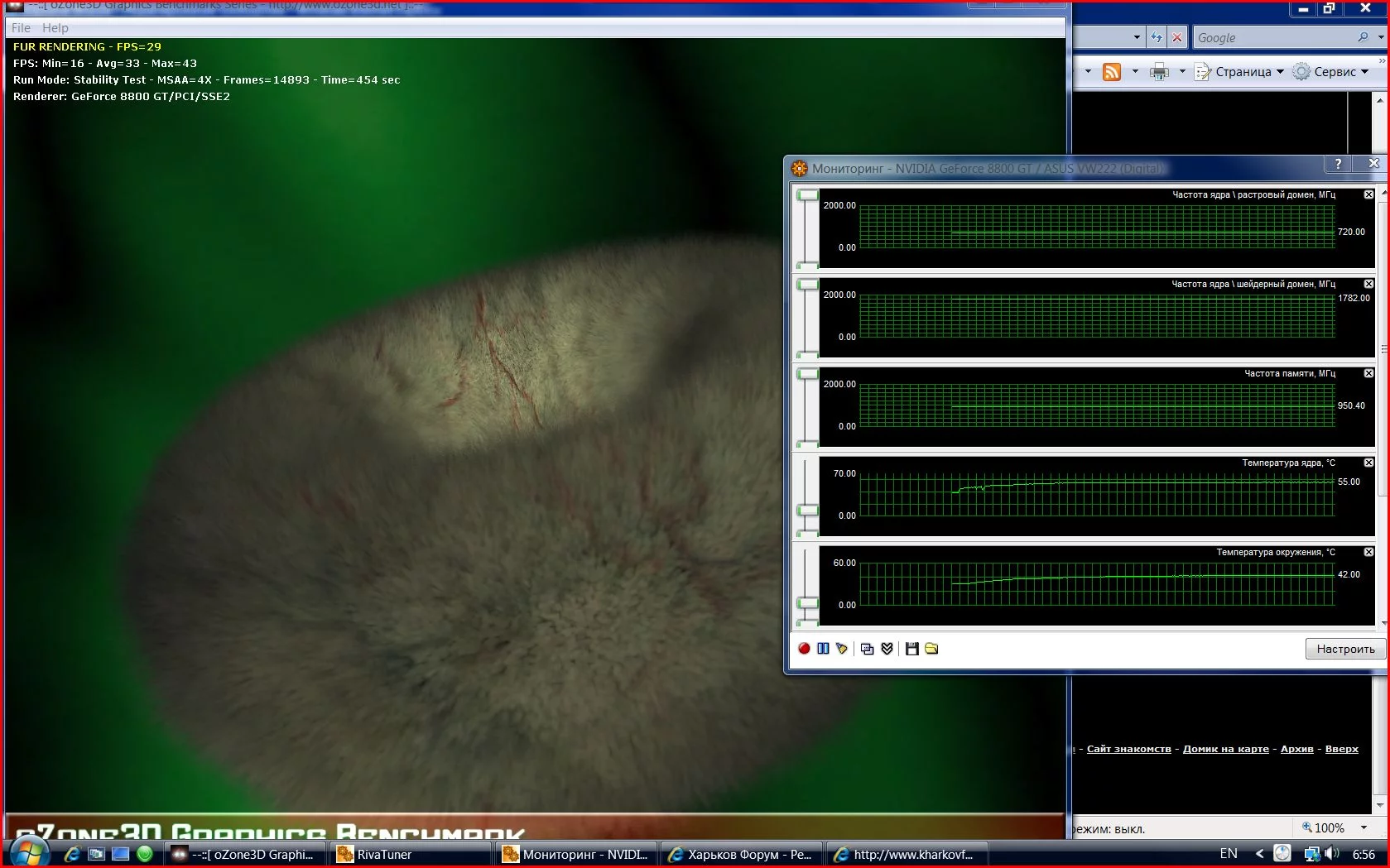Open the RSS feeds icon in Internet Explorer
The width and height of the screenshot is (1390, 868).
[1112, 72]
